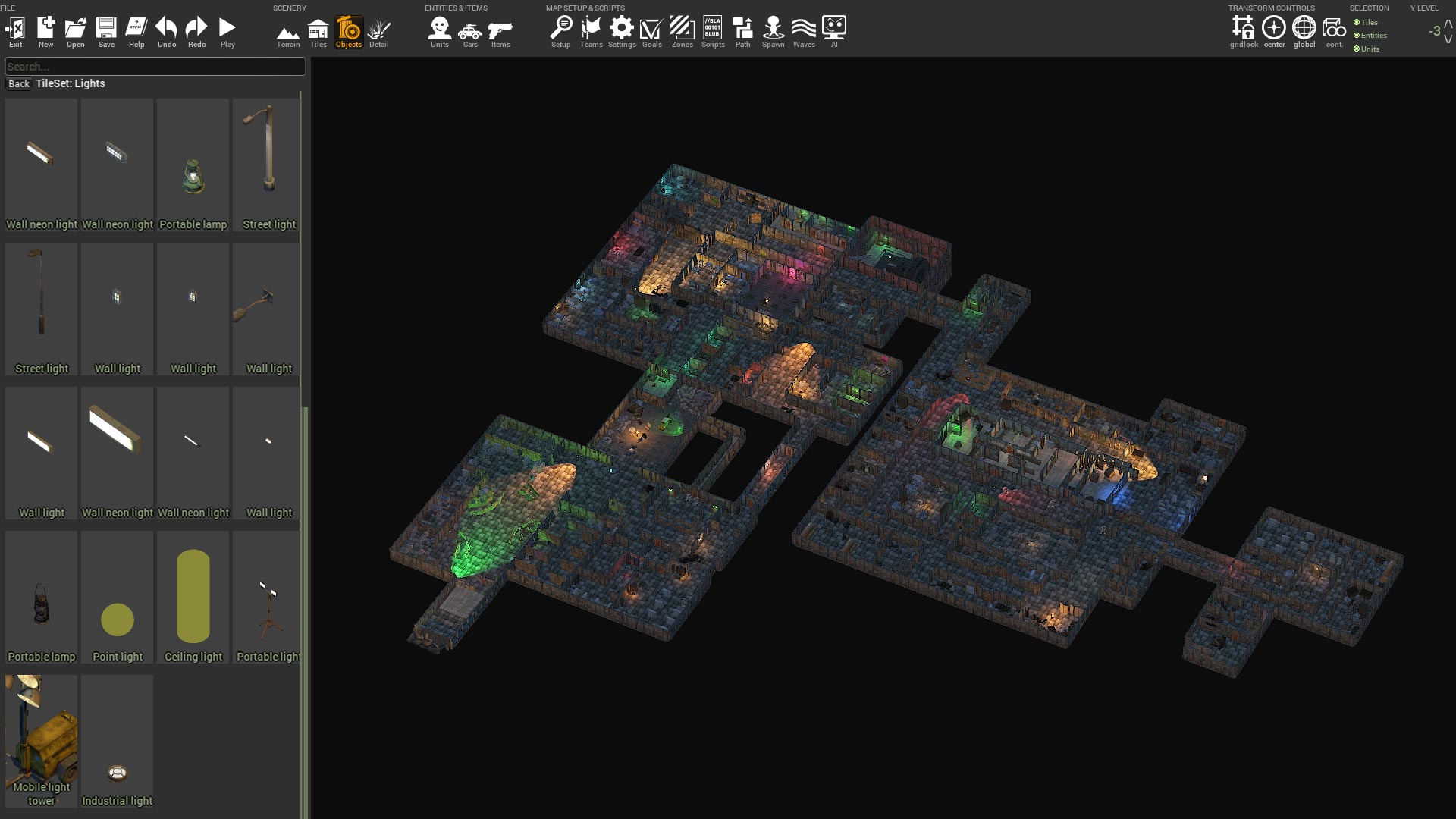
Task: Select the Detail tool icon
Action: pyautogui.click(x=379, y=27)
